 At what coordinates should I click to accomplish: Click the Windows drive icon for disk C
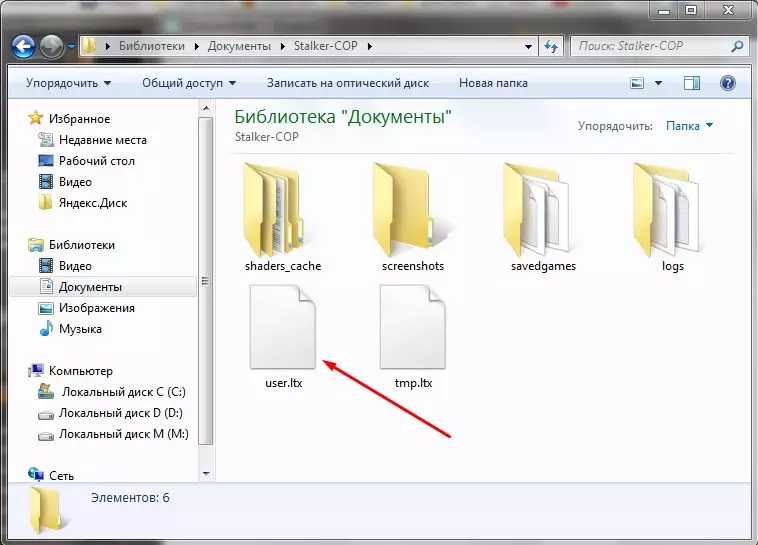point(46,391)
